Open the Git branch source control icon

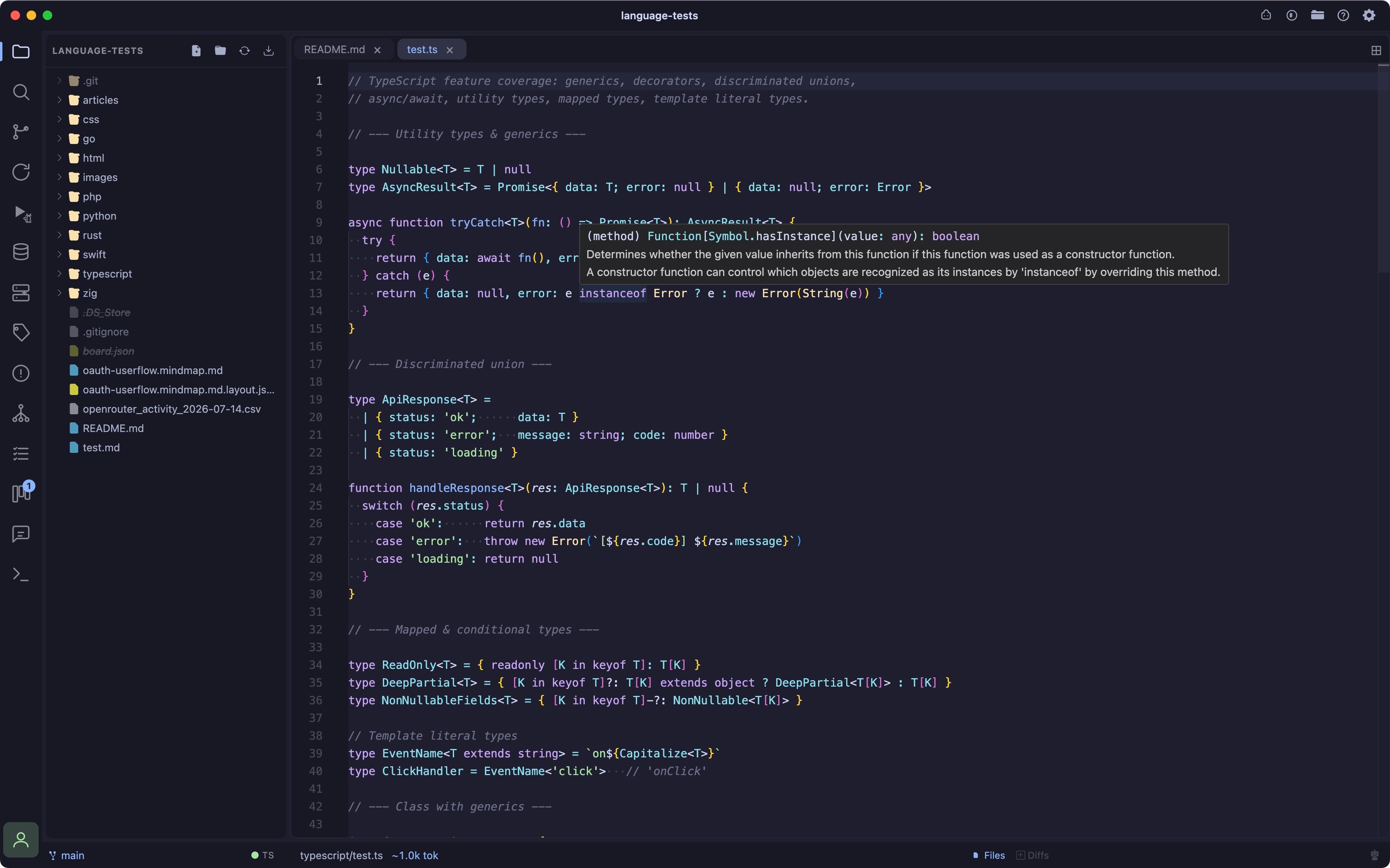[21, 132]
